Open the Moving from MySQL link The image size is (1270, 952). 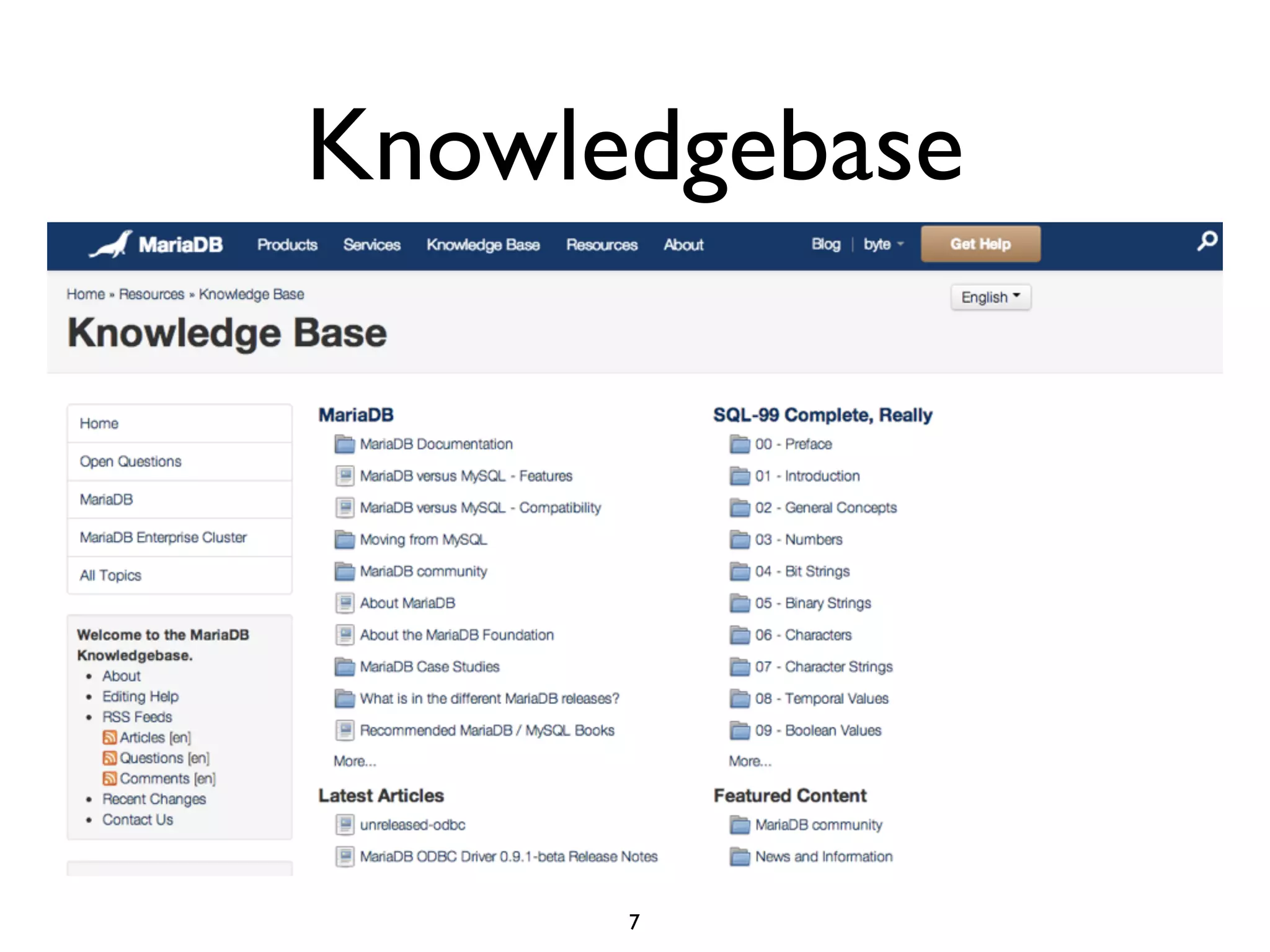(x=424, y=540)
